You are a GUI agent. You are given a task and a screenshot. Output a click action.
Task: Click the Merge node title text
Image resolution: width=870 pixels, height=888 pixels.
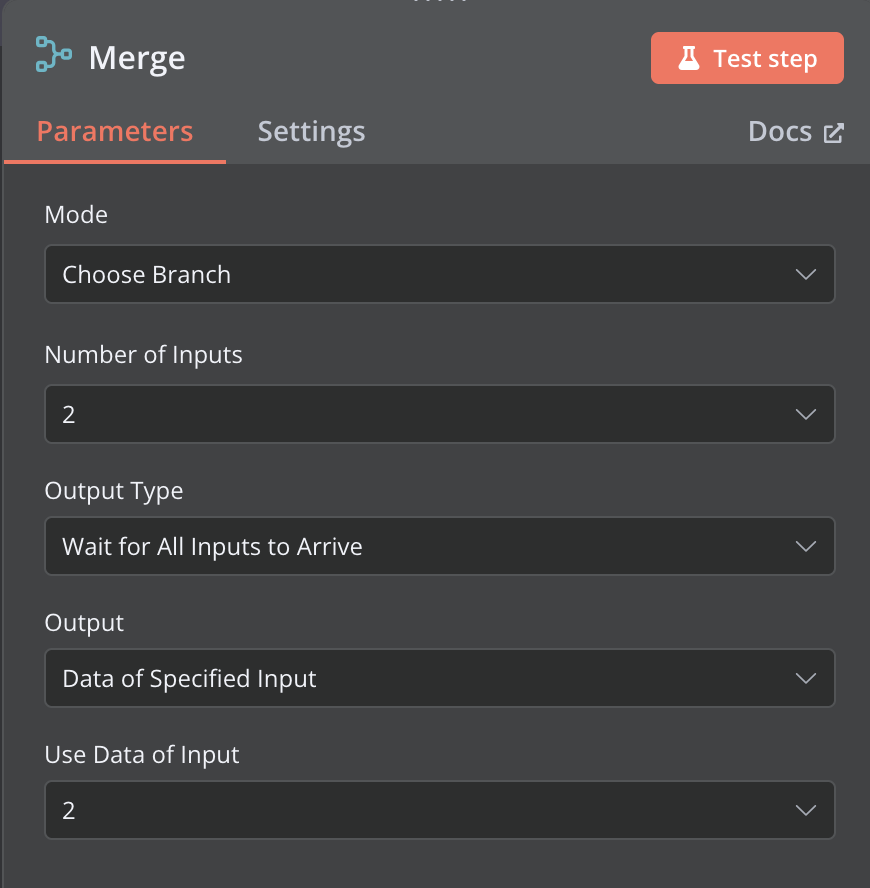point(137,58)
